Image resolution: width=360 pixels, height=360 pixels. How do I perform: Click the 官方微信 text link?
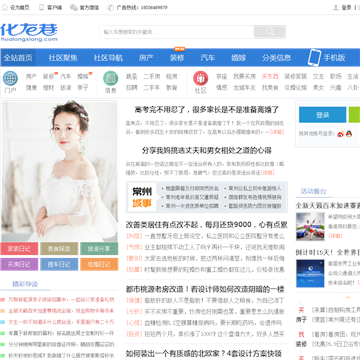coord(89,7)
